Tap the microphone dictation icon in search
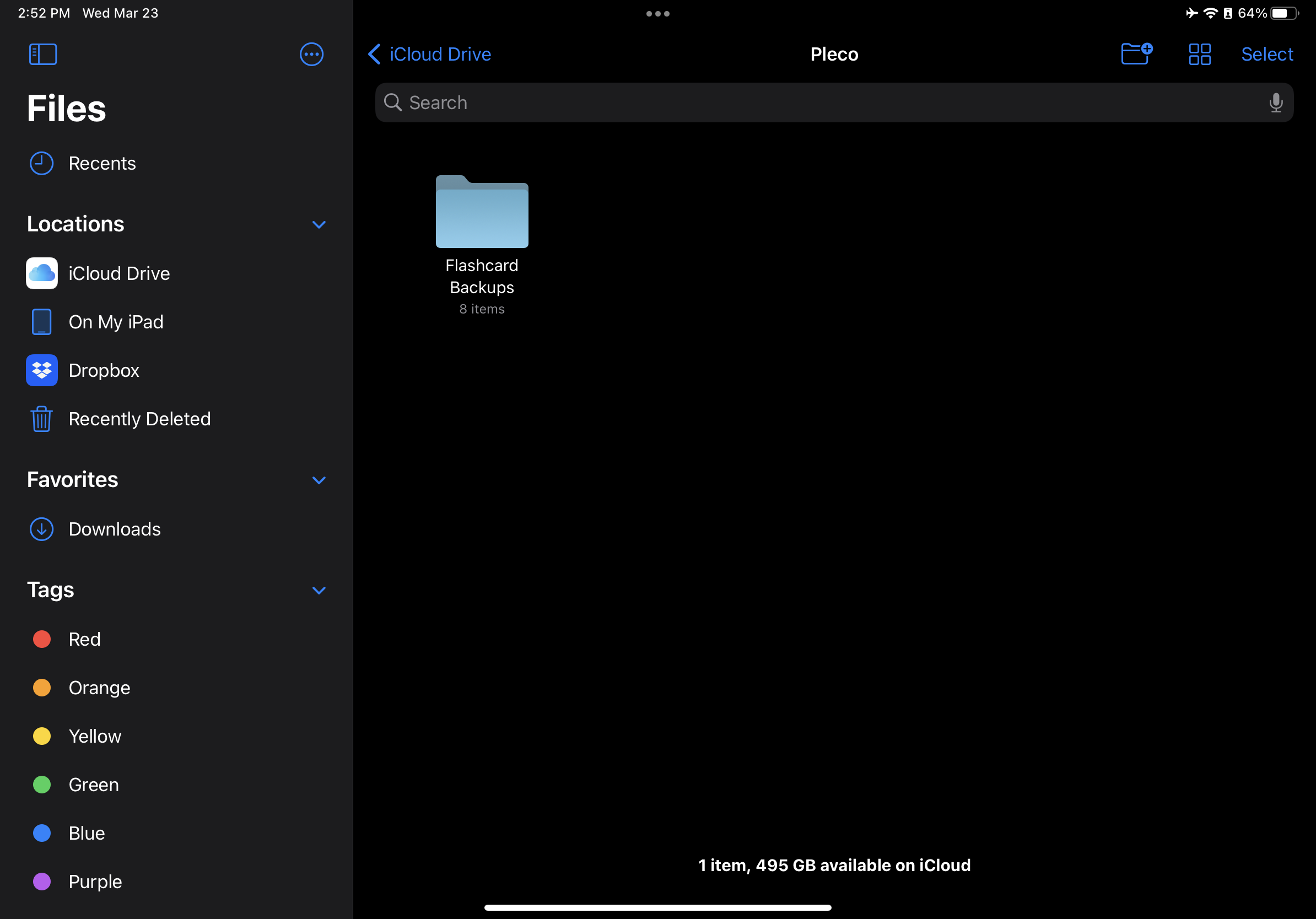Image resolution: width=1316 pixels, height=919 pixels. click(x=1275, y=102)
